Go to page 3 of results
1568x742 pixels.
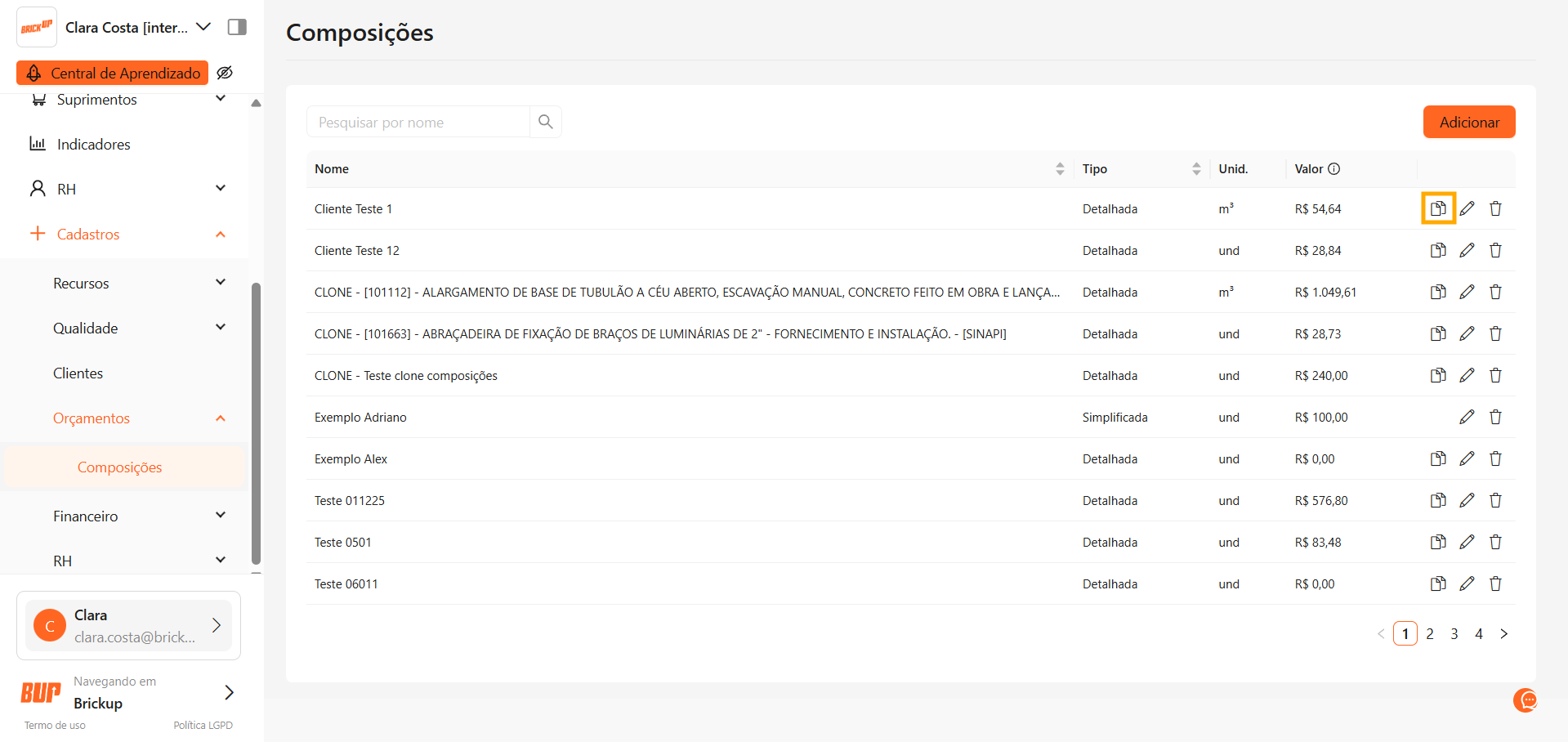(1454, 634)
